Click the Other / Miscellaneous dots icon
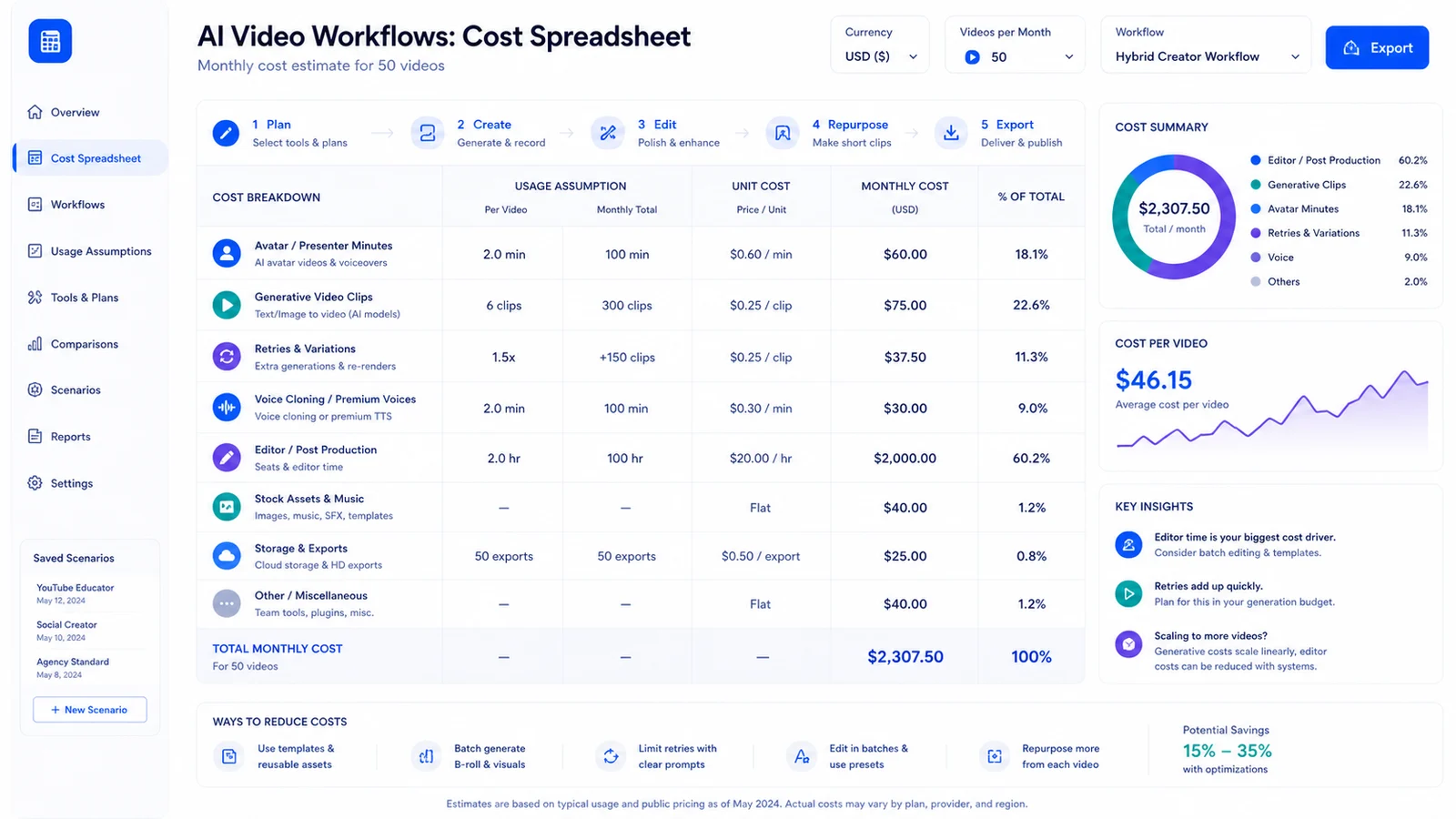The height and width of the screenshot is (819, 1456). coord(227,603)
